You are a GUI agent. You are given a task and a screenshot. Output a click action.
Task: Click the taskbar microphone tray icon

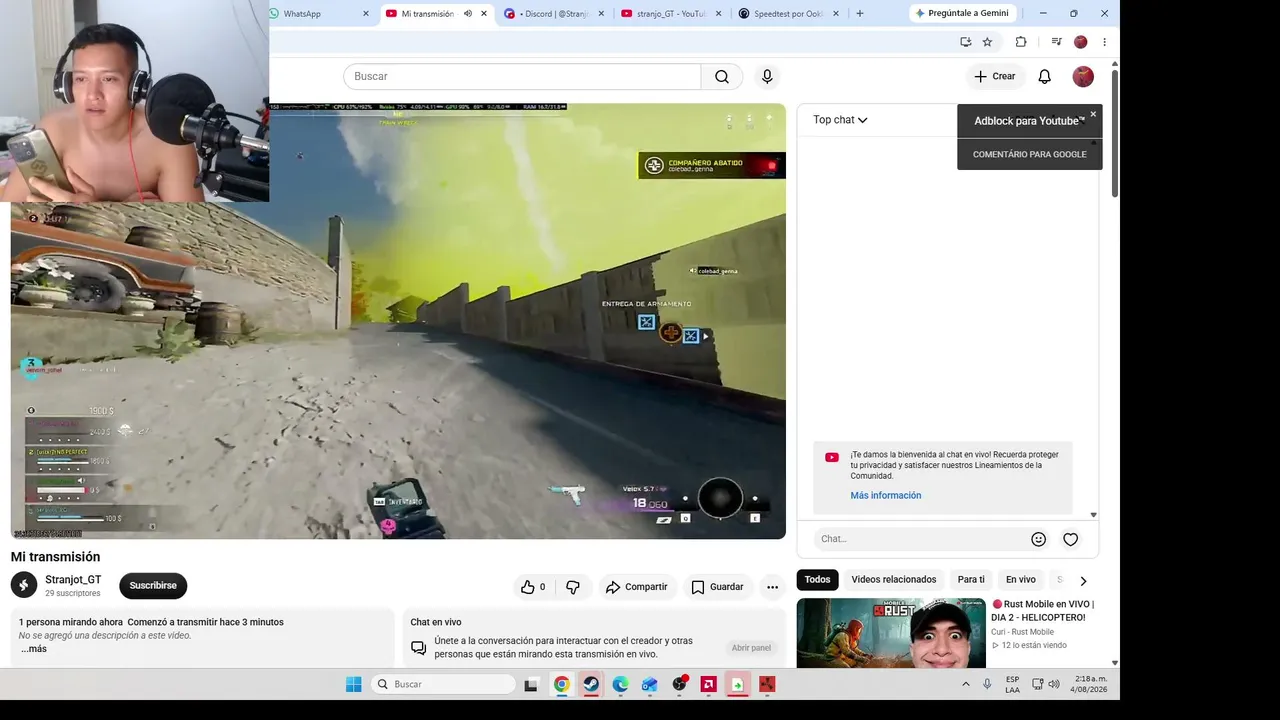click(x=987, y=684)
